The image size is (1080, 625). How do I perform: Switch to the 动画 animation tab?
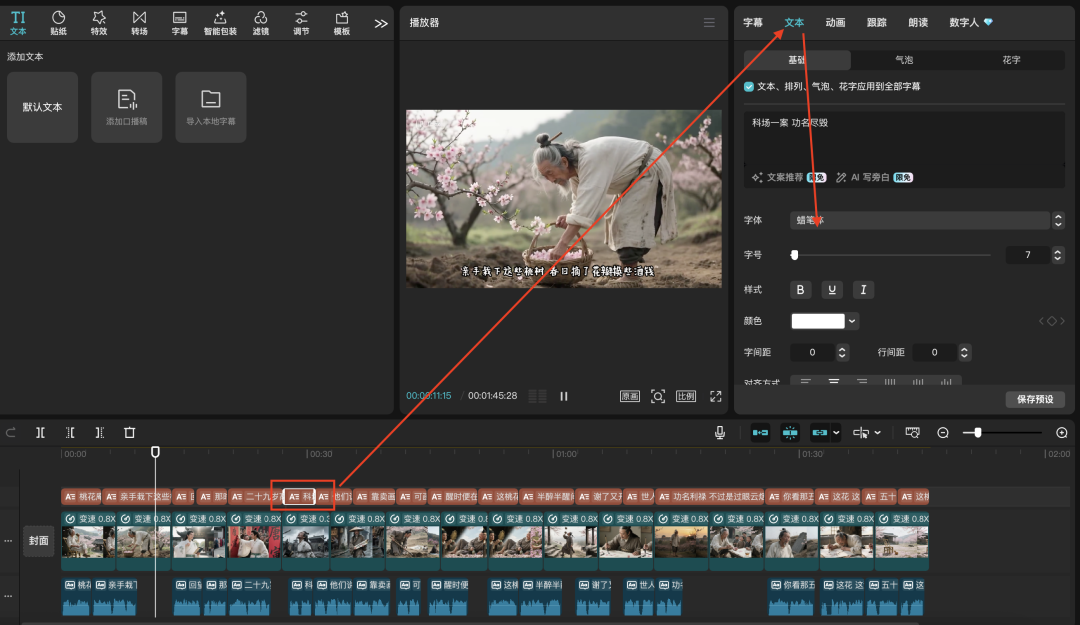[835, 22]
